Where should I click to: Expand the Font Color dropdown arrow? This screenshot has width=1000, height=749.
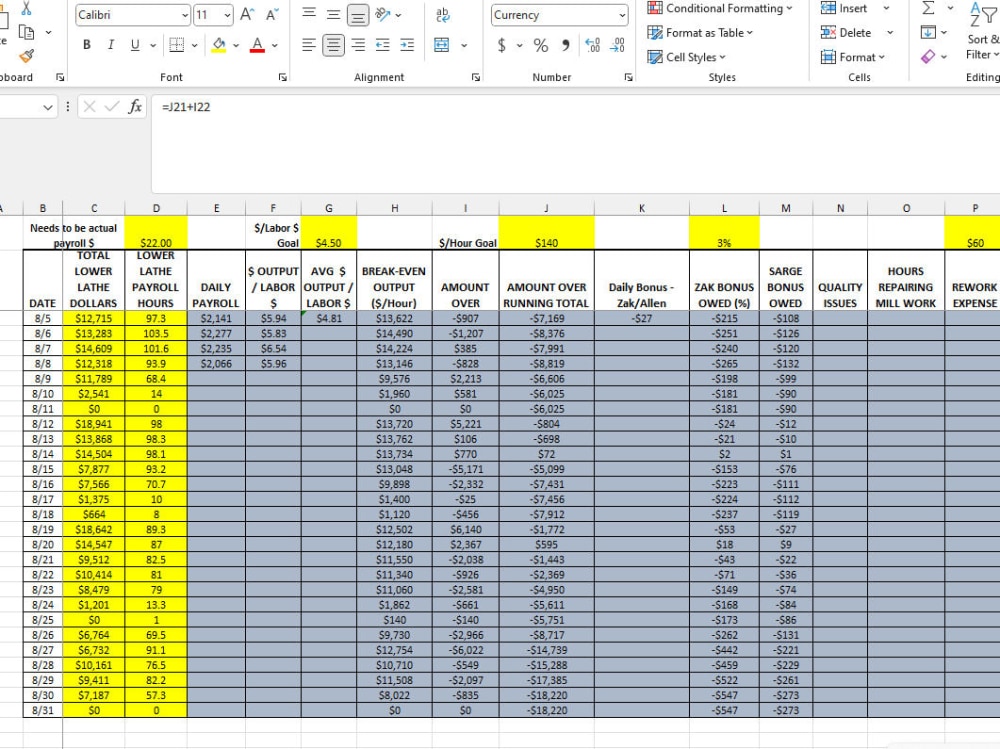click(x=275, y=45)
